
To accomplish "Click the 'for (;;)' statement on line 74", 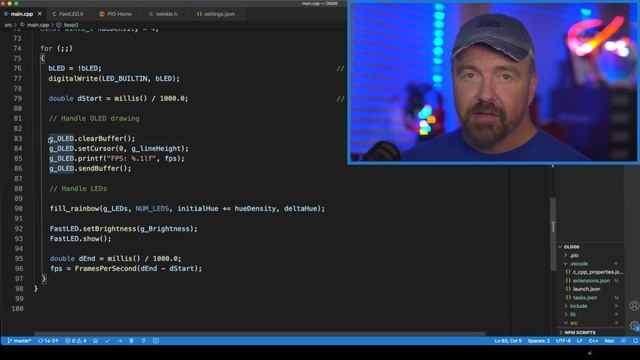I will pyautogui.click(x=56, y=48).
